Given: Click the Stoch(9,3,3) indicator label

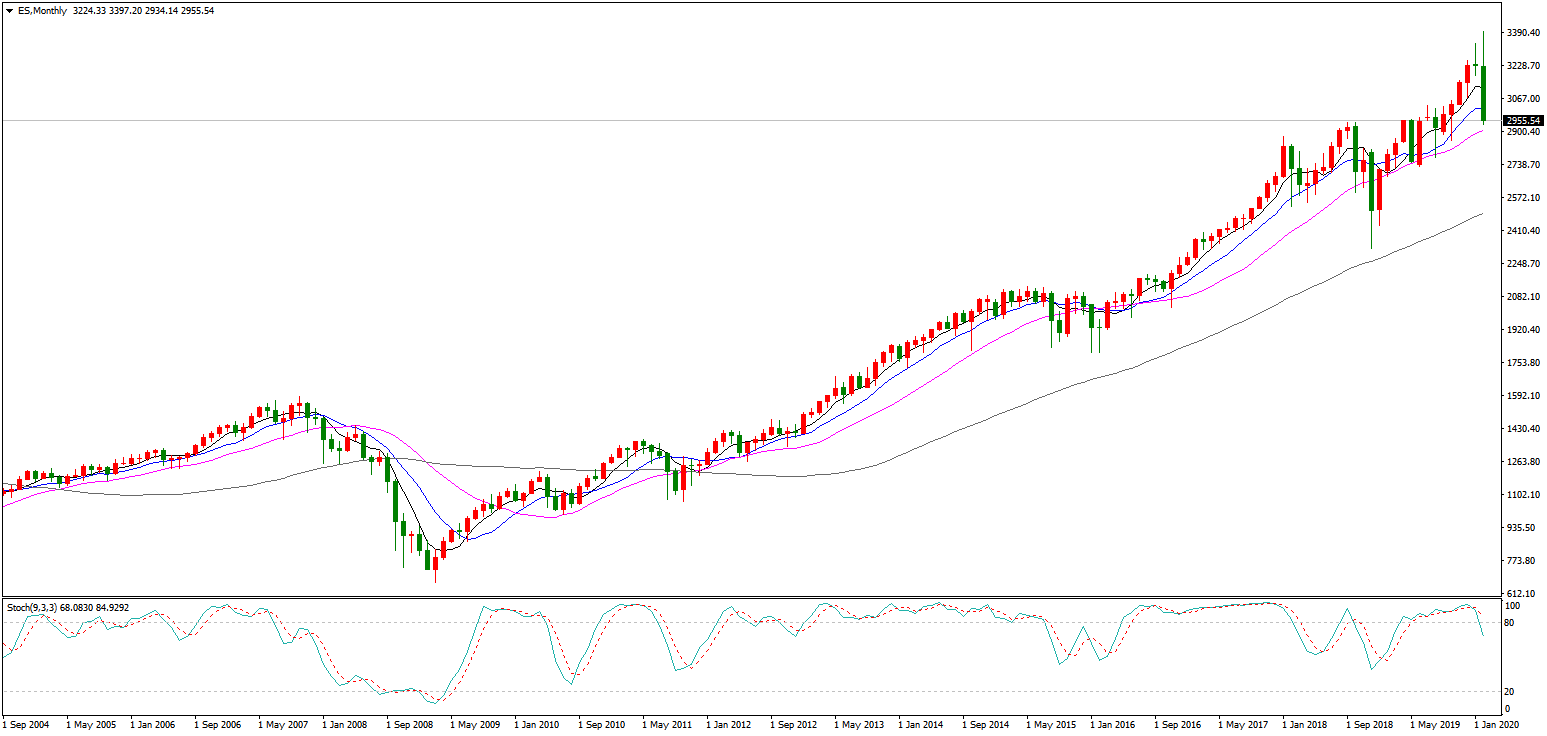Looking at the screenshot, I should coord(34,607).
